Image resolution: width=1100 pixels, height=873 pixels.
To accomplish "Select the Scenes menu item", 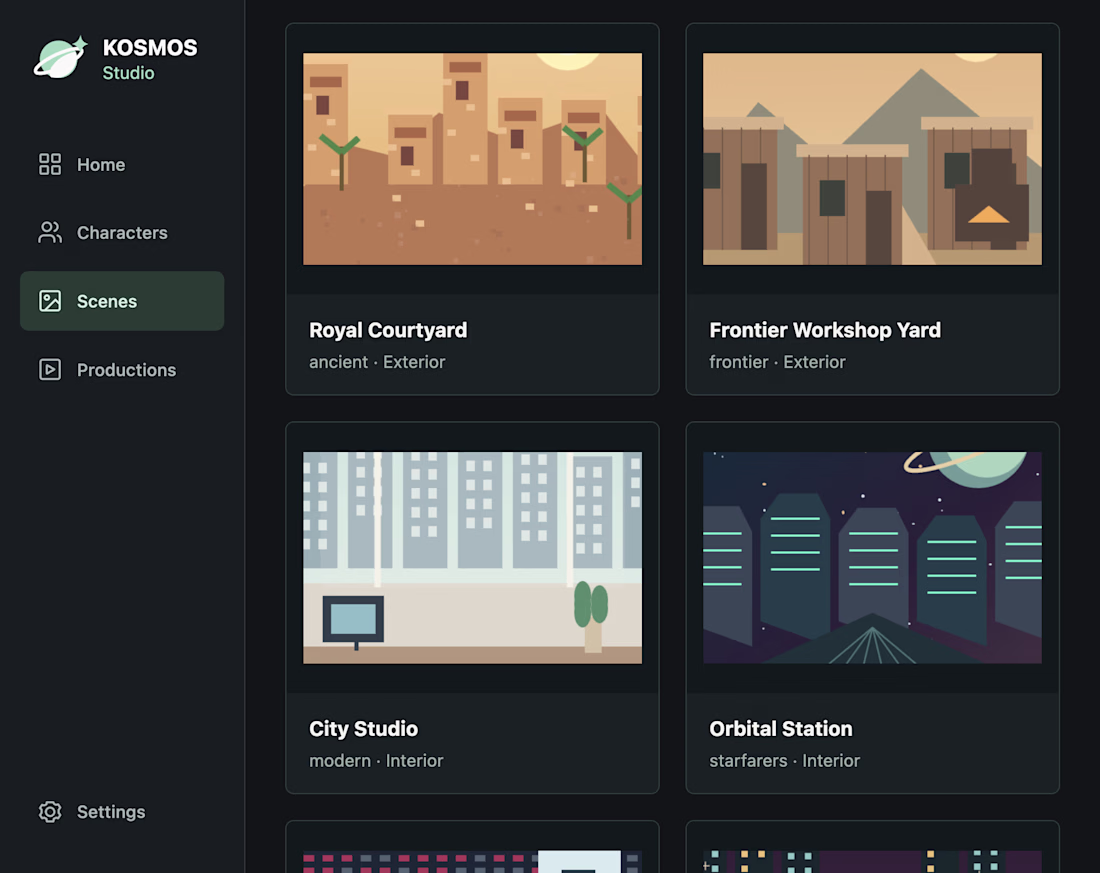I will click(122, 301).
